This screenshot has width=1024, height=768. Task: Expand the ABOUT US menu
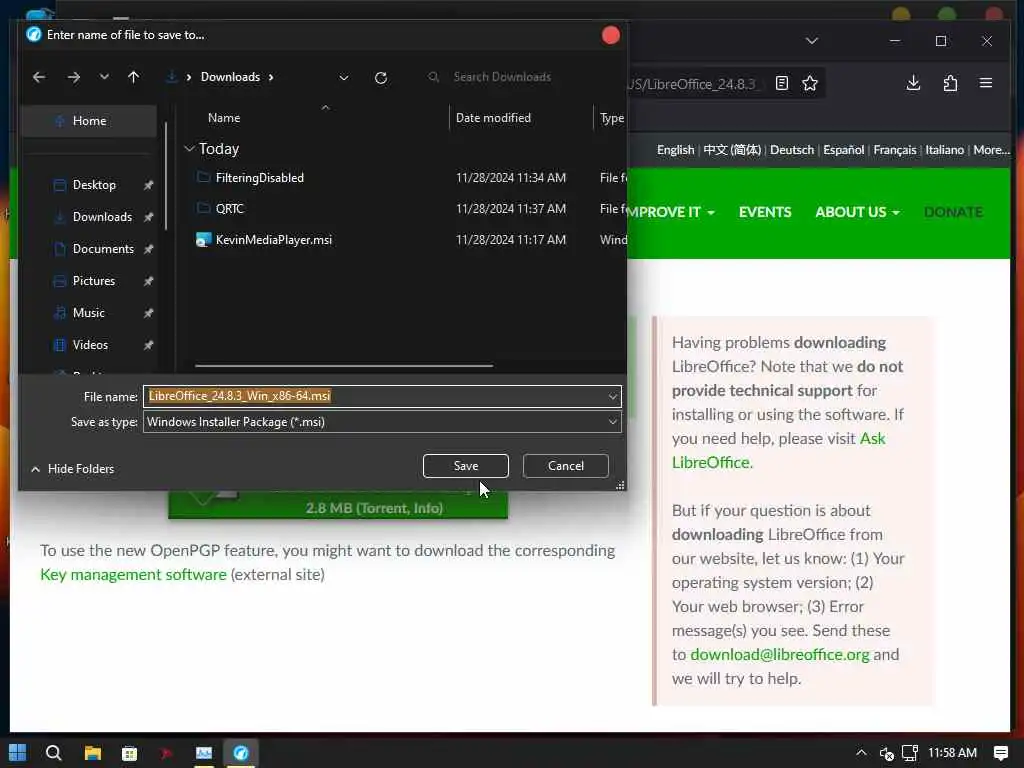click(x=857, y=212)
